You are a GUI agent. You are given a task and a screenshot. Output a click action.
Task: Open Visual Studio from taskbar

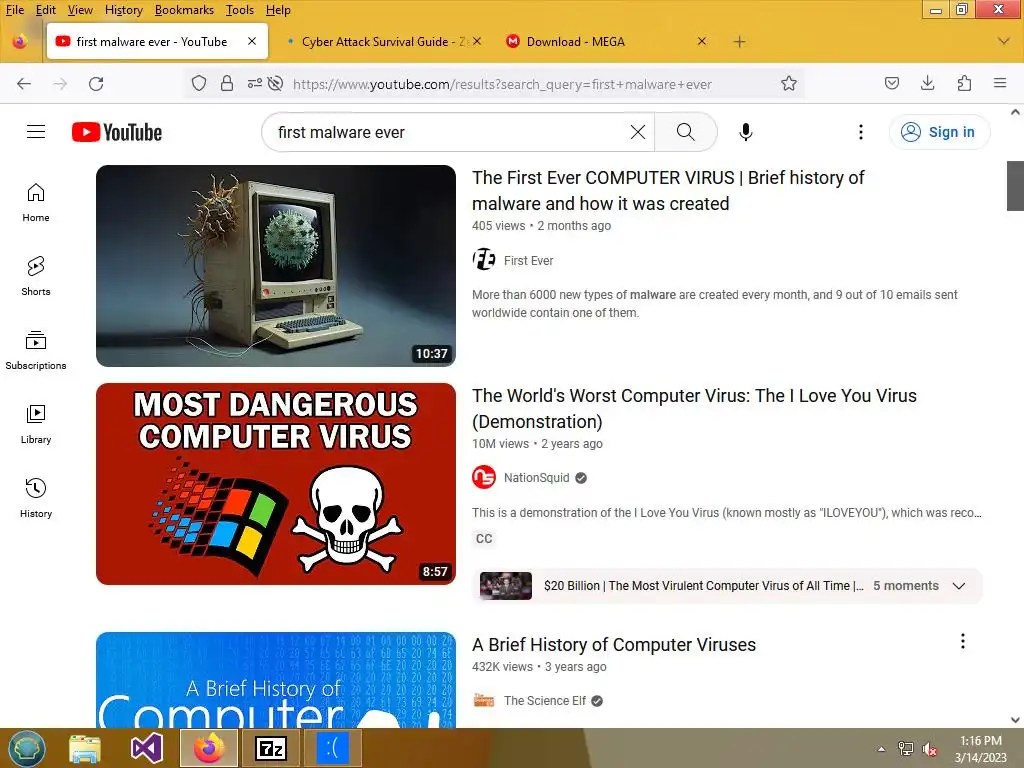(147, 748)
